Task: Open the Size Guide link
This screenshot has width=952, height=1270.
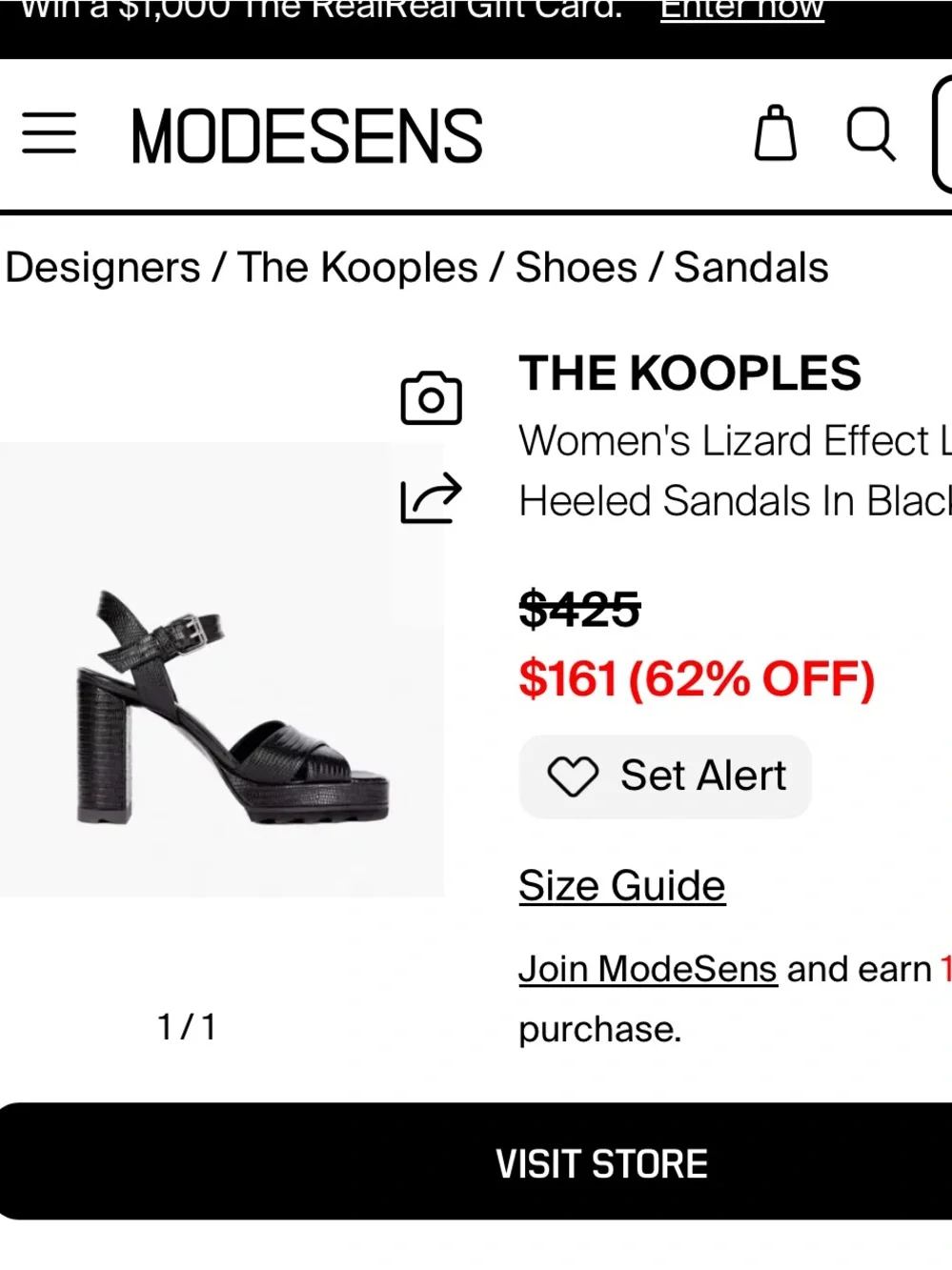Action: click(622, 886)
